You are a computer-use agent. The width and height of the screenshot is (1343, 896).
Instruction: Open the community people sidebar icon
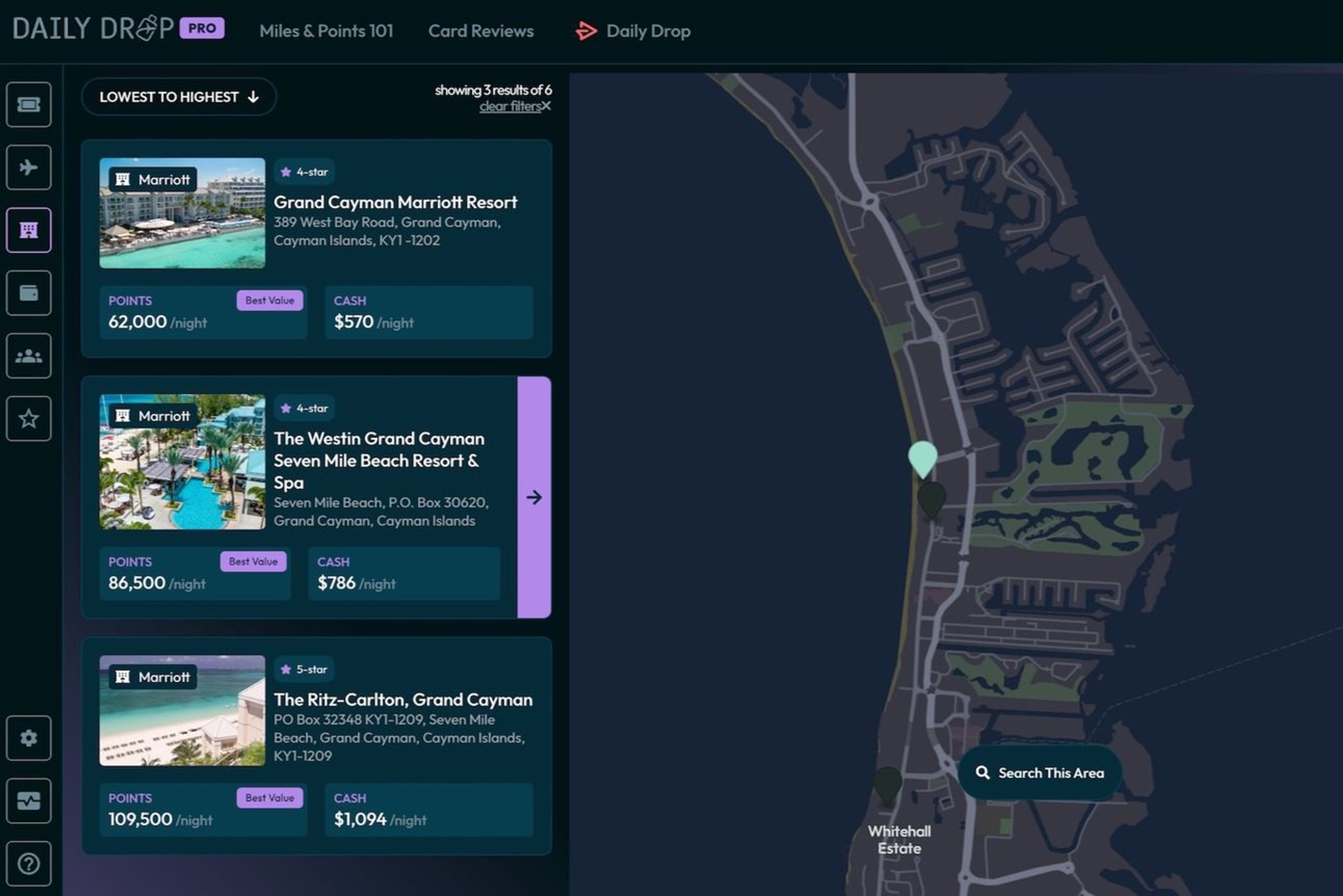pyautogui.click(x=29, y=356)
